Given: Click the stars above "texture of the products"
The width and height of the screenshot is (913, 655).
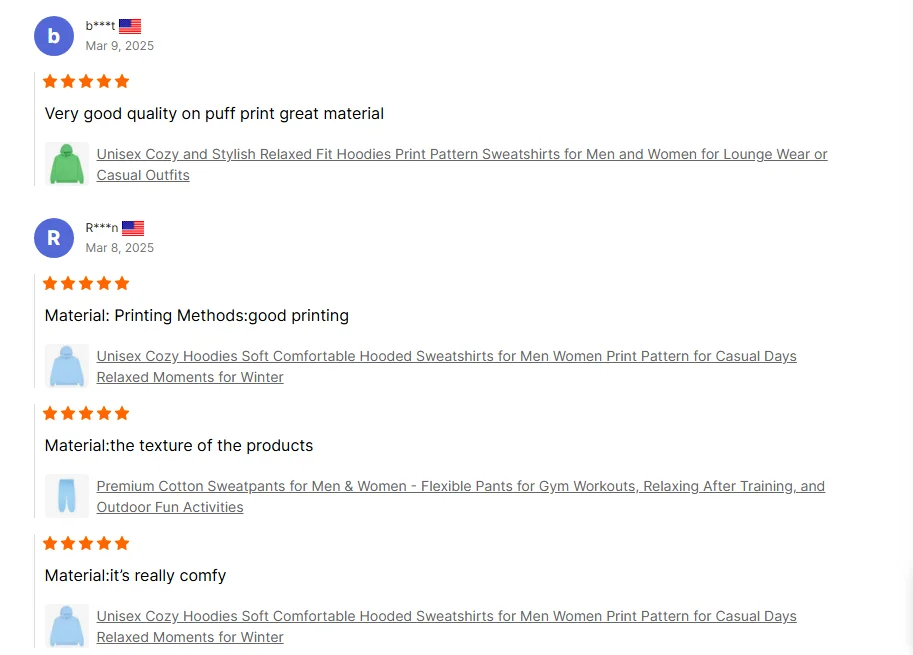Looking at the screenshot, I should 86,413.
